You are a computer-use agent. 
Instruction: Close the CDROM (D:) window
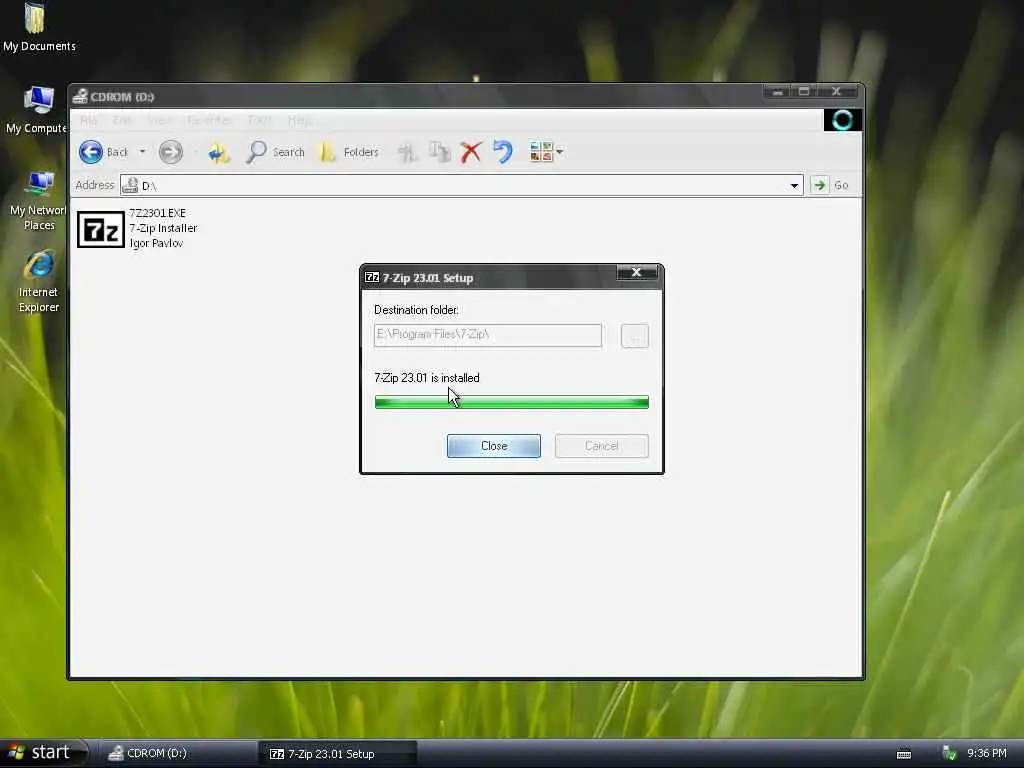coord(837,92)
